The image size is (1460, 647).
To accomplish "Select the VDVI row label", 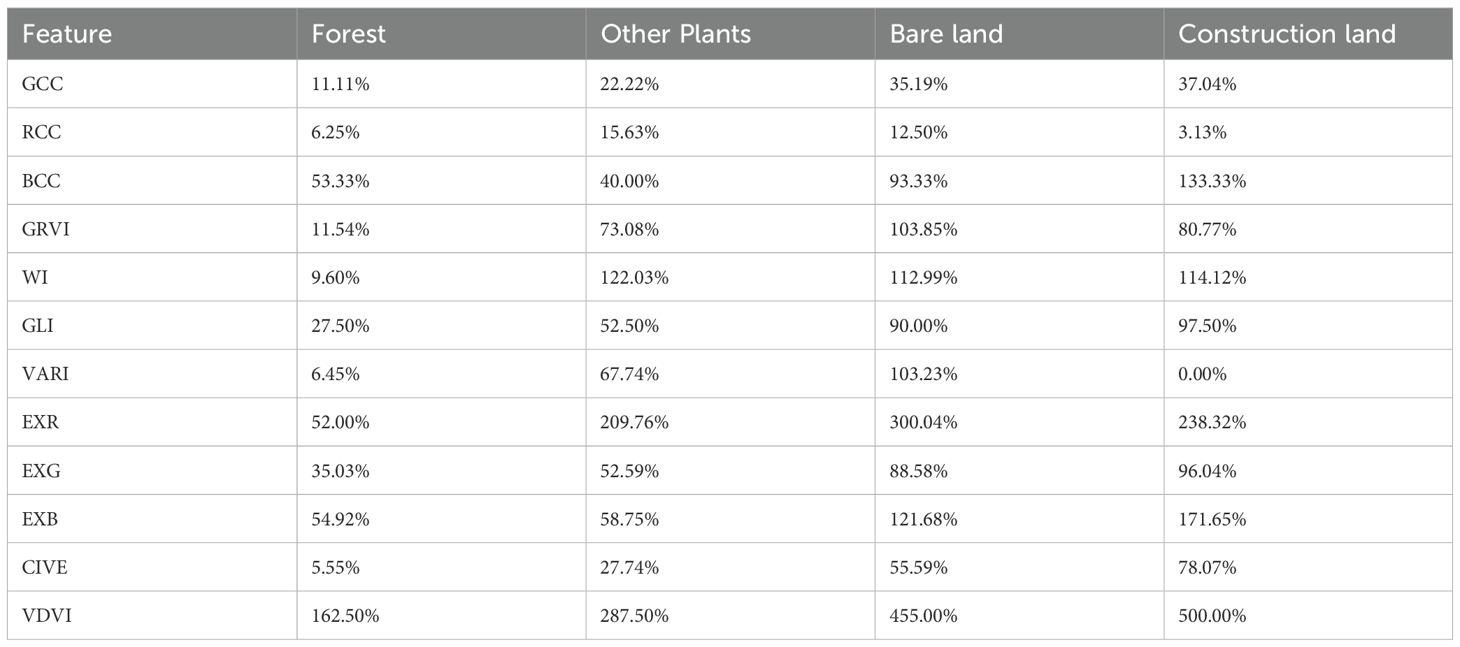I will pos(46,616).
